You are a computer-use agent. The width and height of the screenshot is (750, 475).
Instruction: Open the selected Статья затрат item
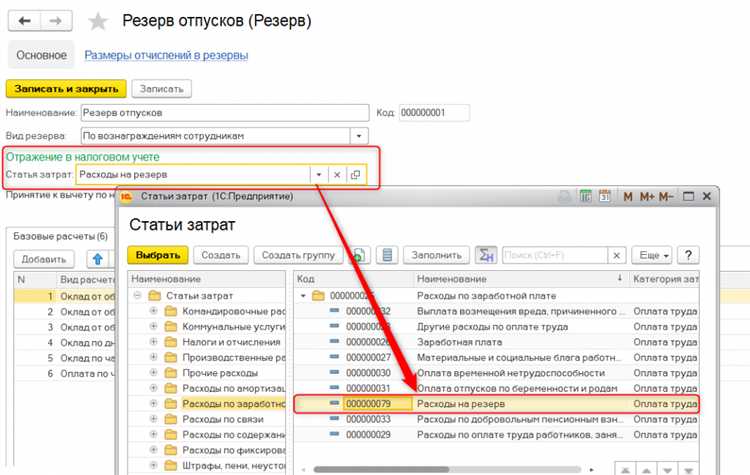(355, 175)
